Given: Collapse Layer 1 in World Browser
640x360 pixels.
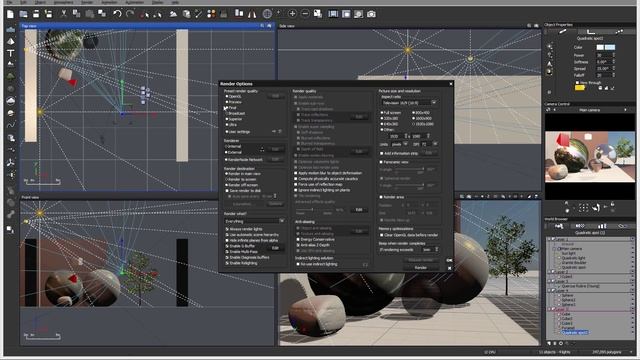Looking at the screenshot, I should click(x=549, y=240).
